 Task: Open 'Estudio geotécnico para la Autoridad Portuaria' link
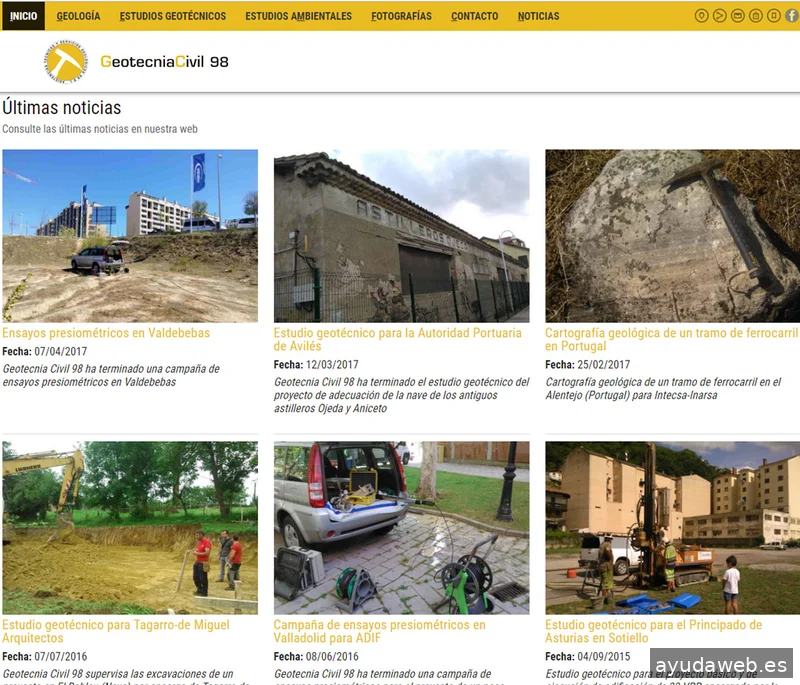pyautogui.click(x=398, y=333)
